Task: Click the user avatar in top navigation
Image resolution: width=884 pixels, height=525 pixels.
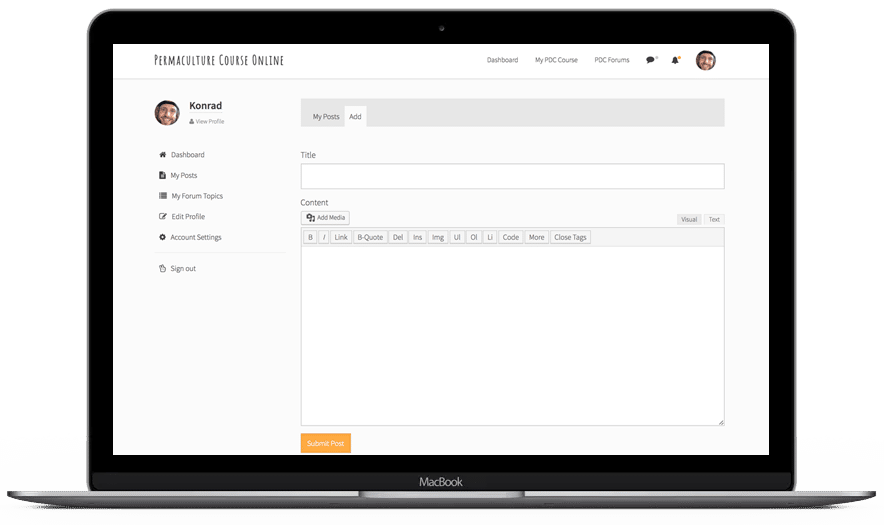Action: coord(706,60)
